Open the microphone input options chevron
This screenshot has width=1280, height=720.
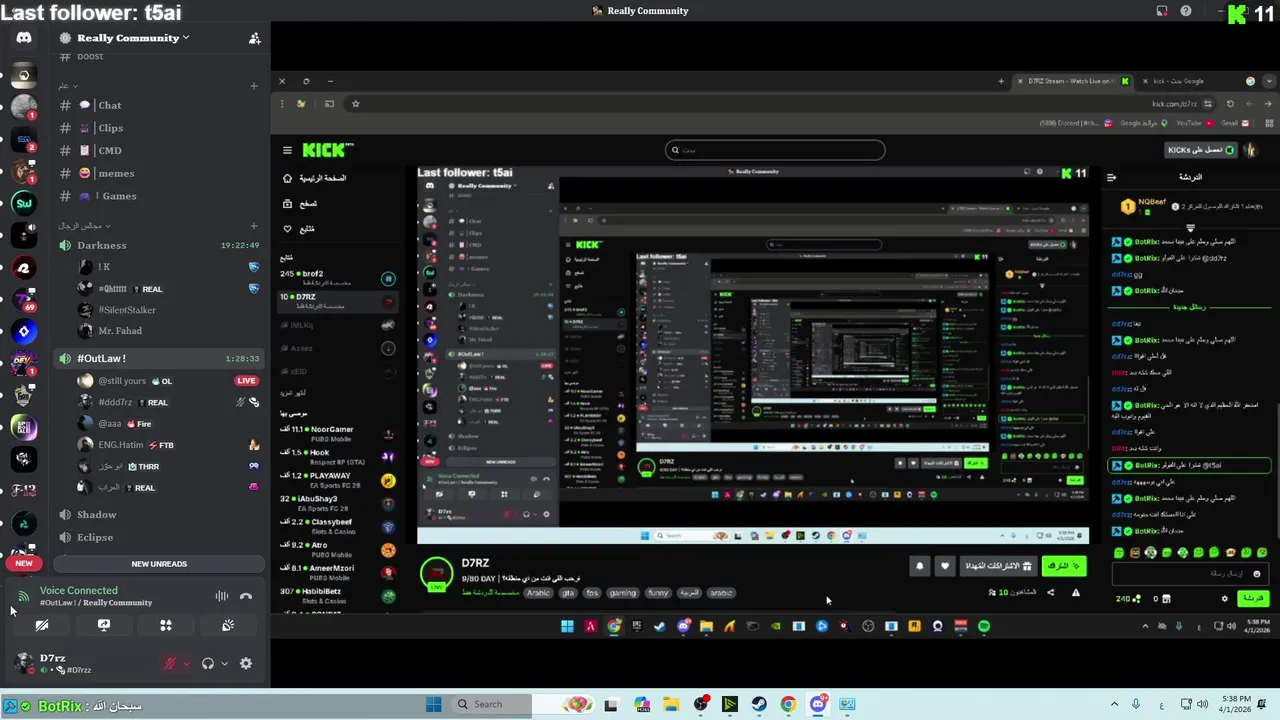click(186, 663)
